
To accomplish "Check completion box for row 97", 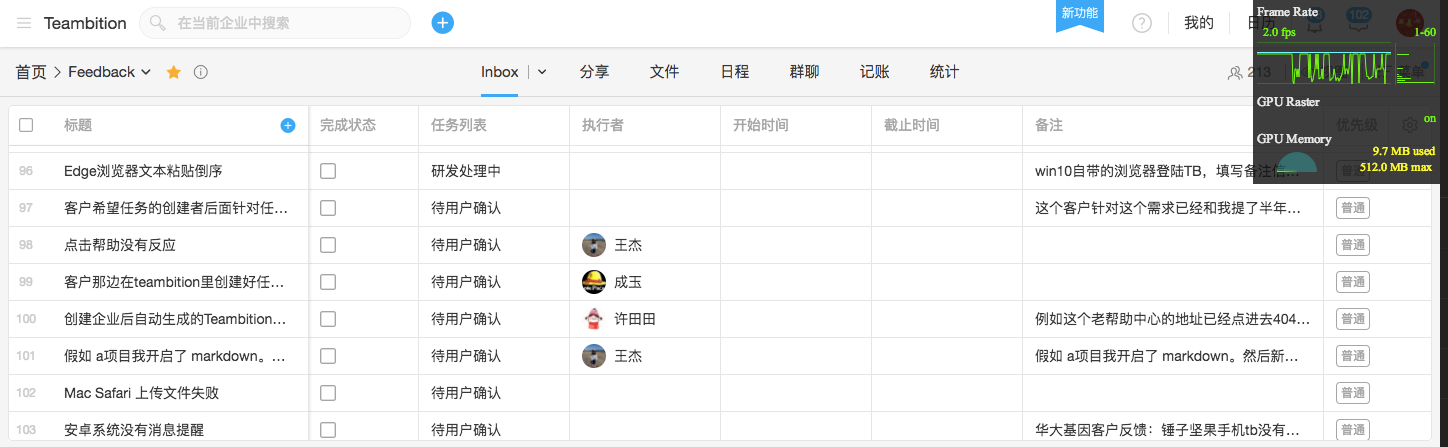I will (x=328, y=208).
